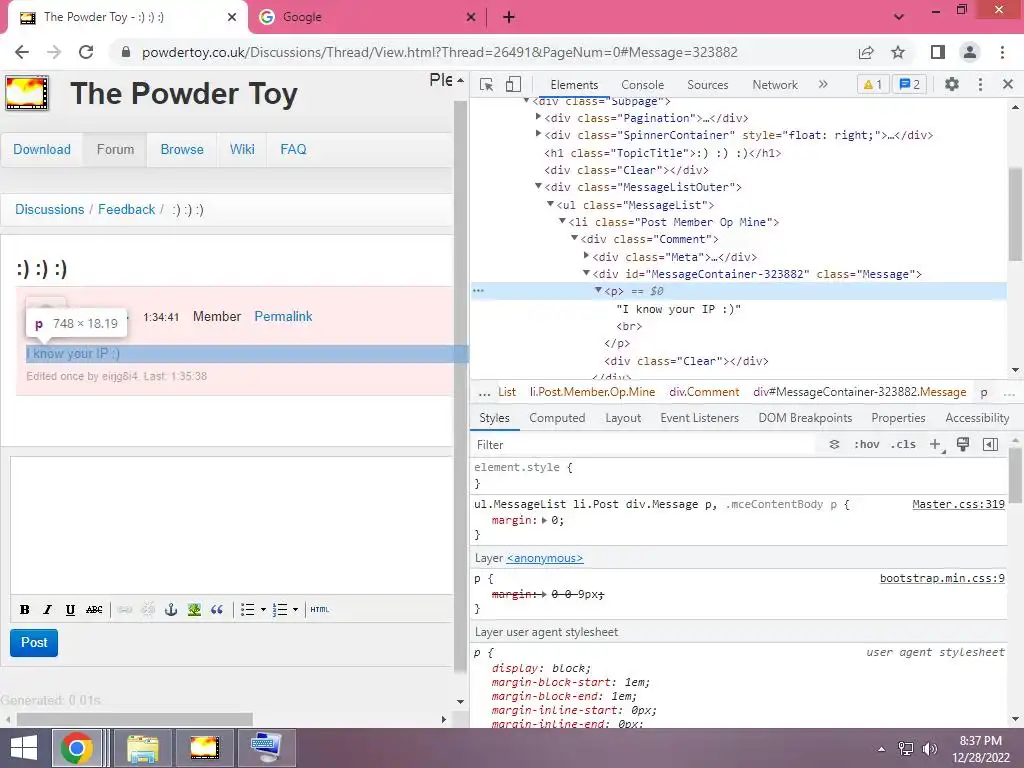Collapse the MessageListOuter div node

pyautogui.click(x=538, y=186)
